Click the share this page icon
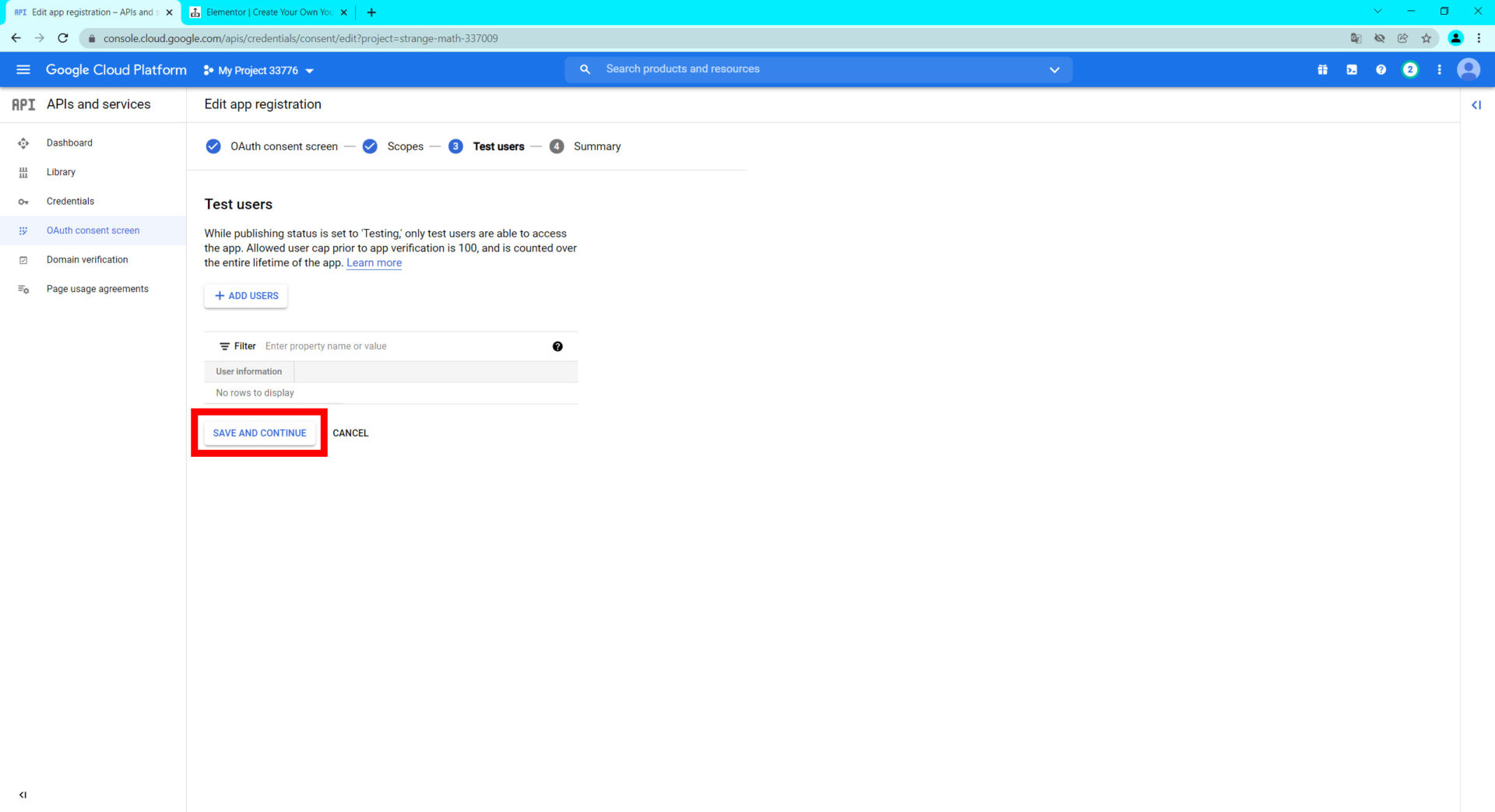1495x812 pixels. [x=1402, y=38]
